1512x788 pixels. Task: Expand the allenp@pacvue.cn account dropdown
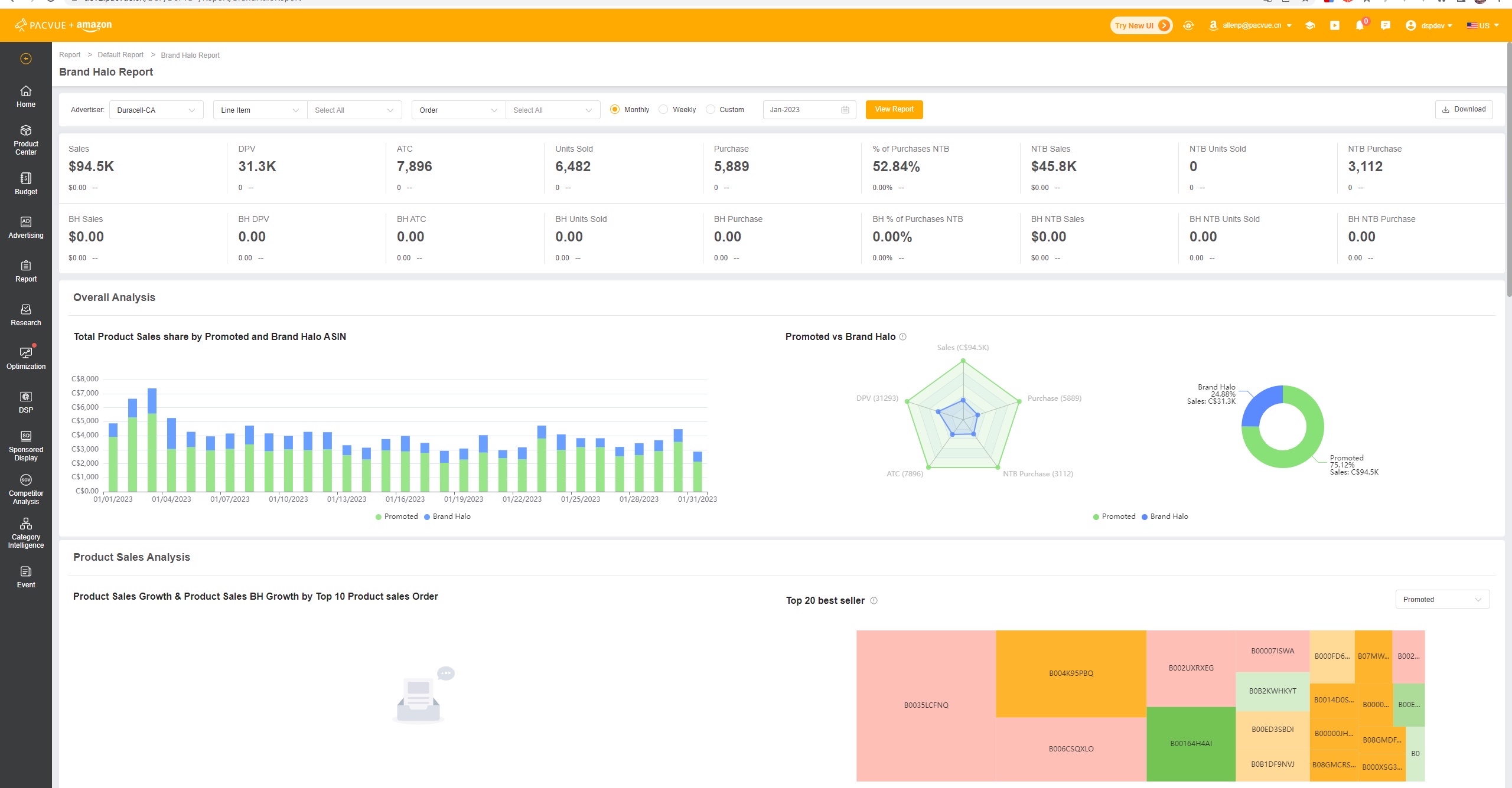pyautogui.click(x=1251, y=25)
